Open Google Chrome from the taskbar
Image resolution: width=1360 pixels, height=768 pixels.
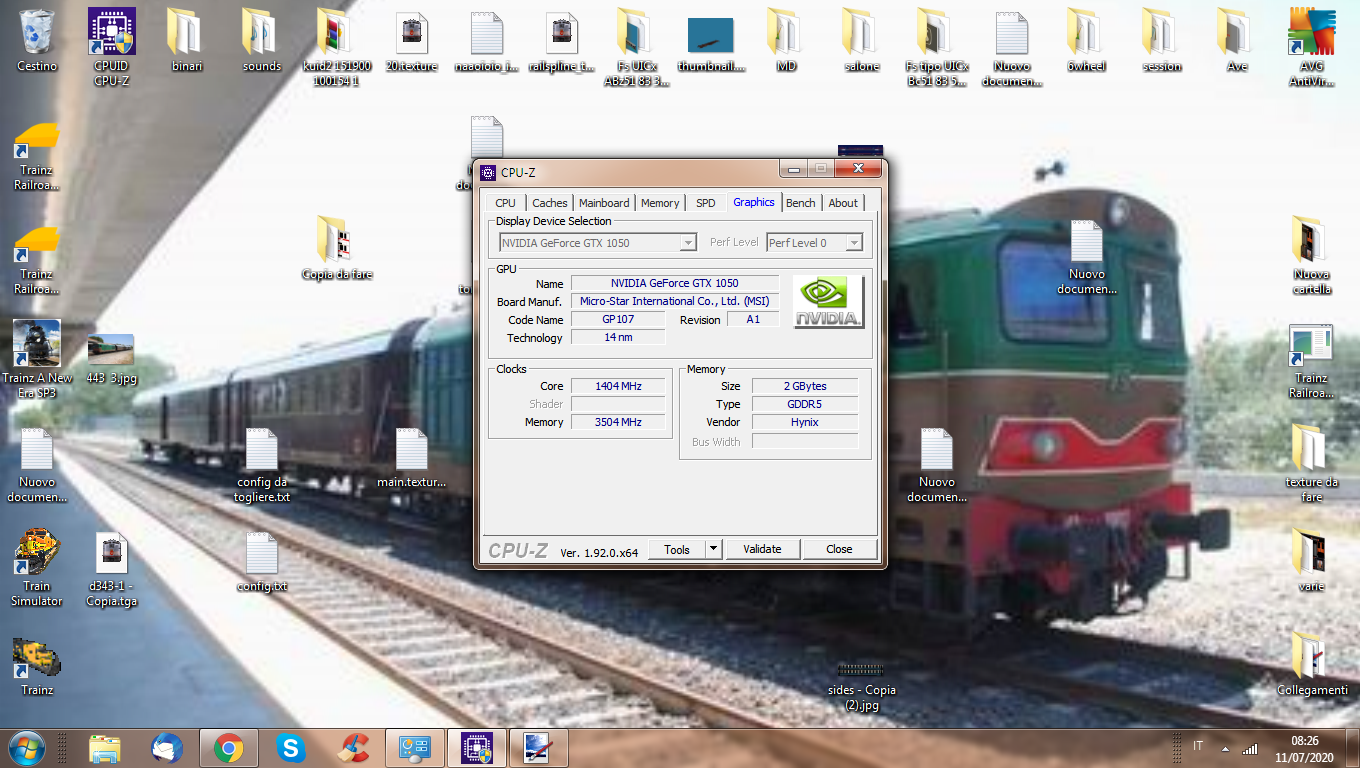[228, 748]
